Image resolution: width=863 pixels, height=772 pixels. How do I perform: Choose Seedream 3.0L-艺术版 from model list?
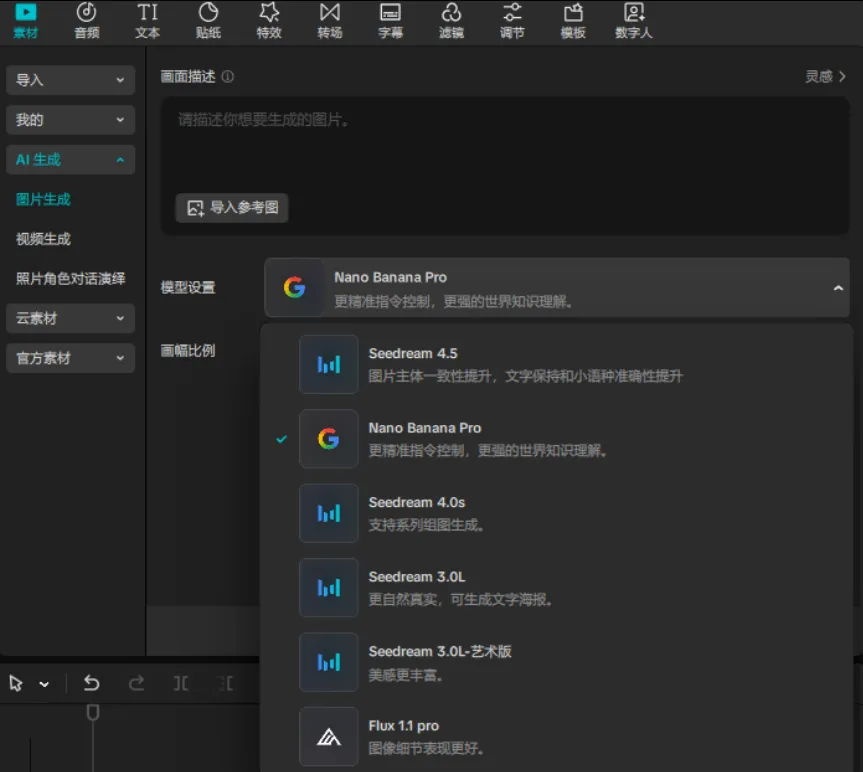[556, 662]
